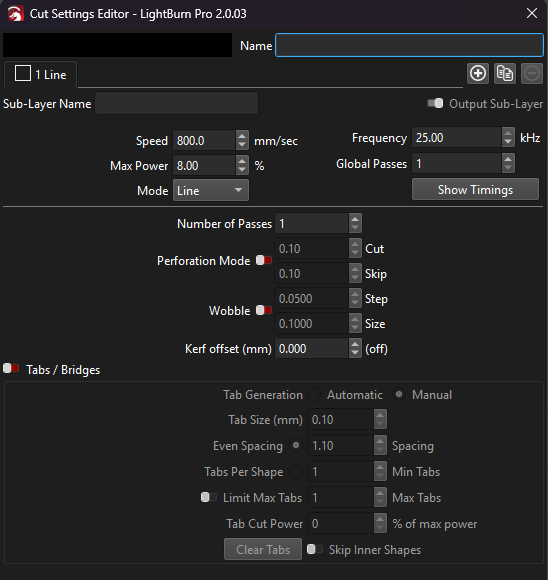Increase Kerf offset with up arrow
This screenshot has width=548, height=580.
click(355, 344)
